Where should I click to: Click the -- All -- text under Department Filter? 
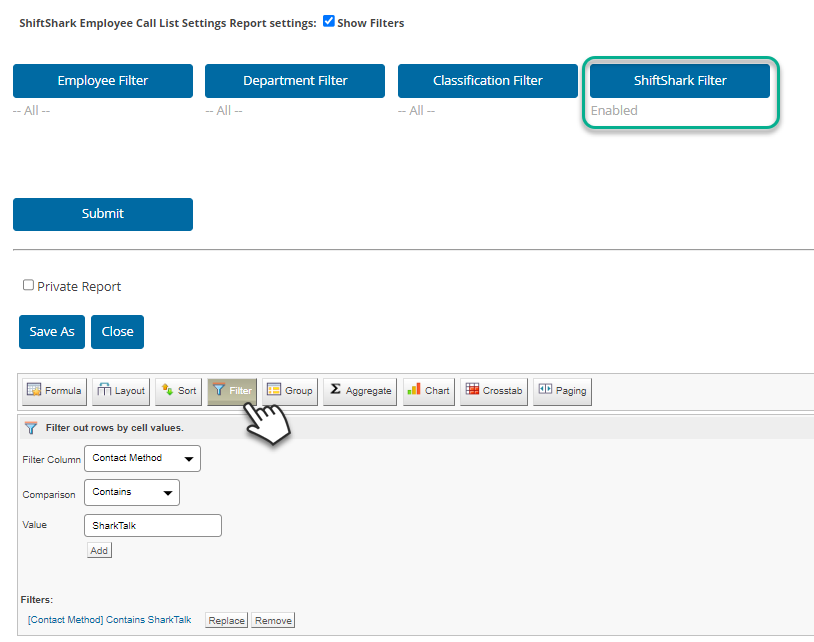click(224, 111)
